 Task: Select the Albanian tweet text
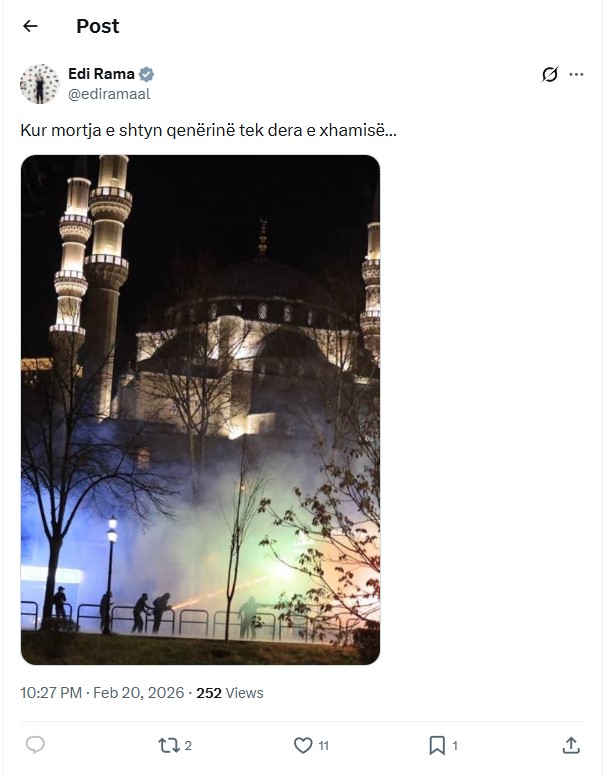[x=208, y=130]
